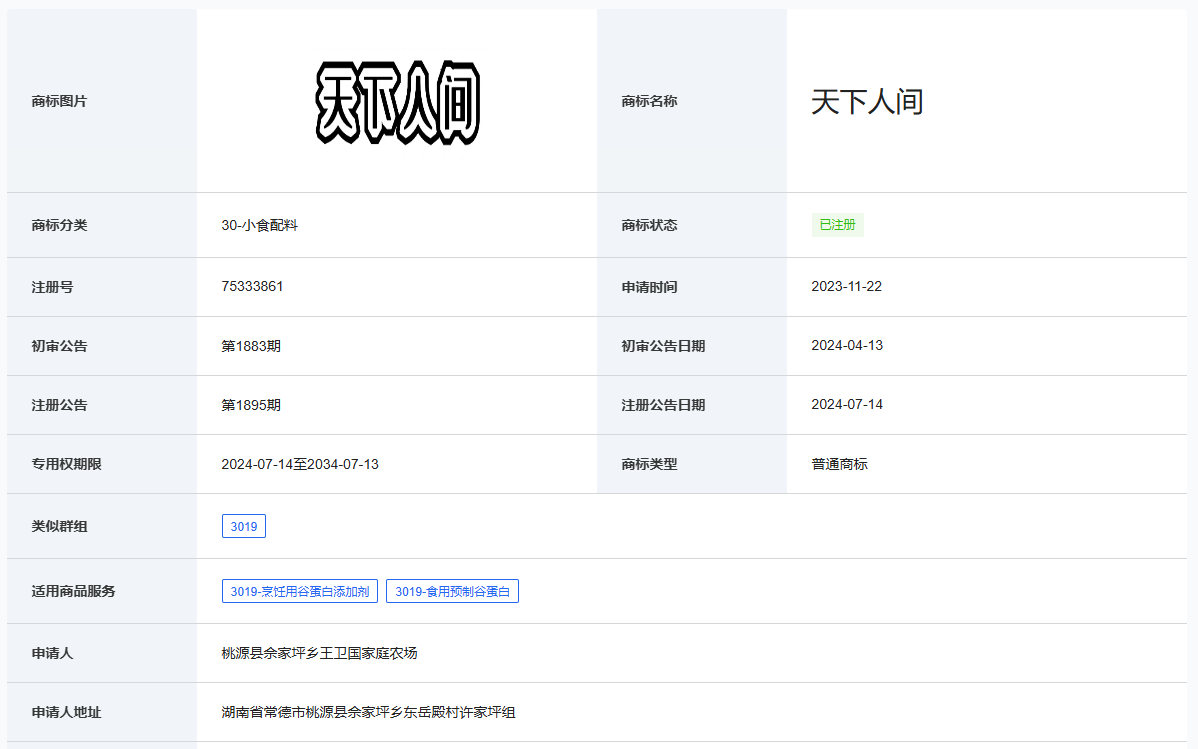Screen dimensions: 1198x749
Task: Select the registration number 75333861
Action: coord(252,287)
